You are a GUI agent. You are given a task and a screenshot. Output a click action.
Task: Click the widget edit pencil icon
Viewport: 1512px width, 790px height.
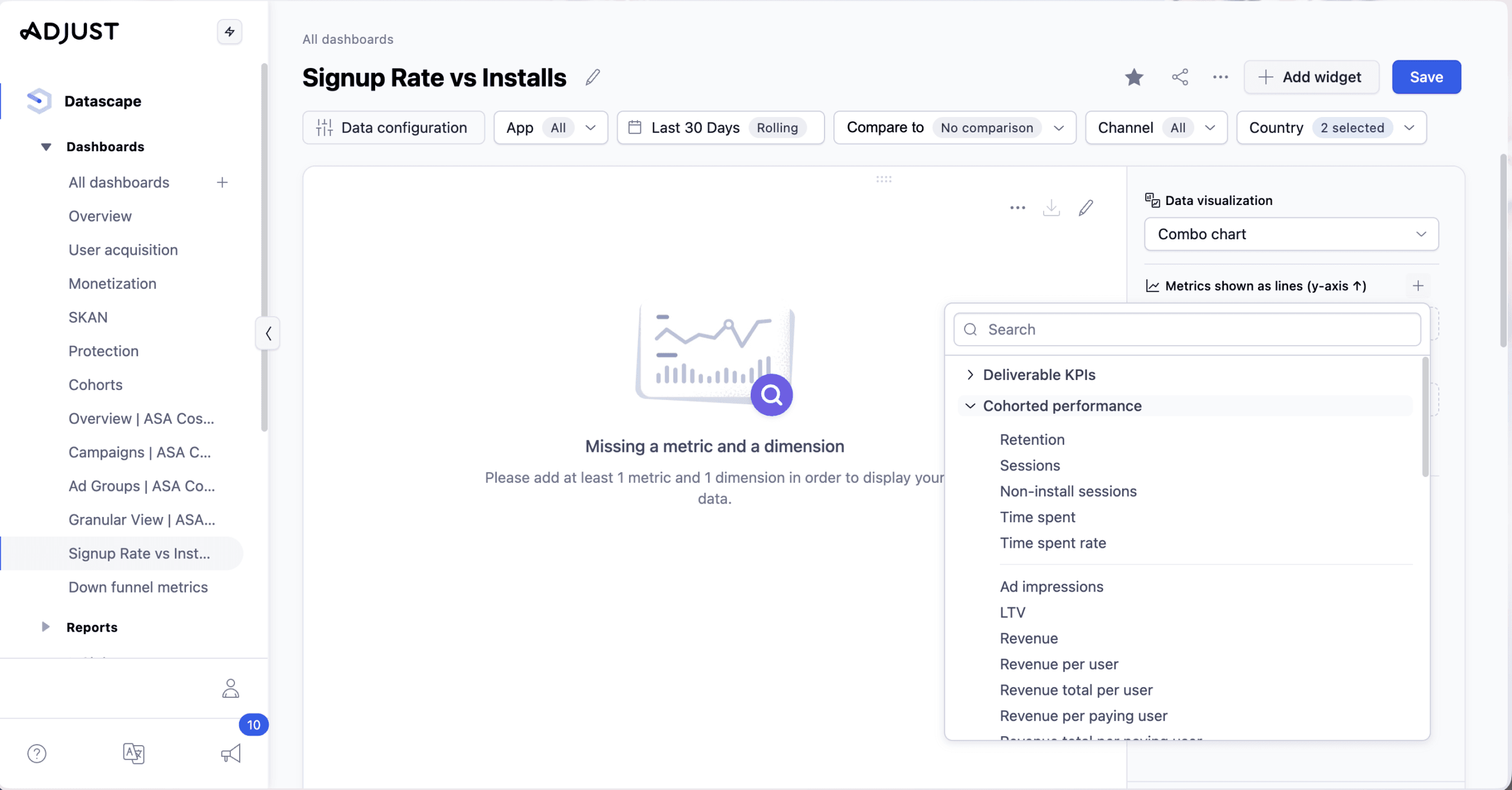(1086, 208)
